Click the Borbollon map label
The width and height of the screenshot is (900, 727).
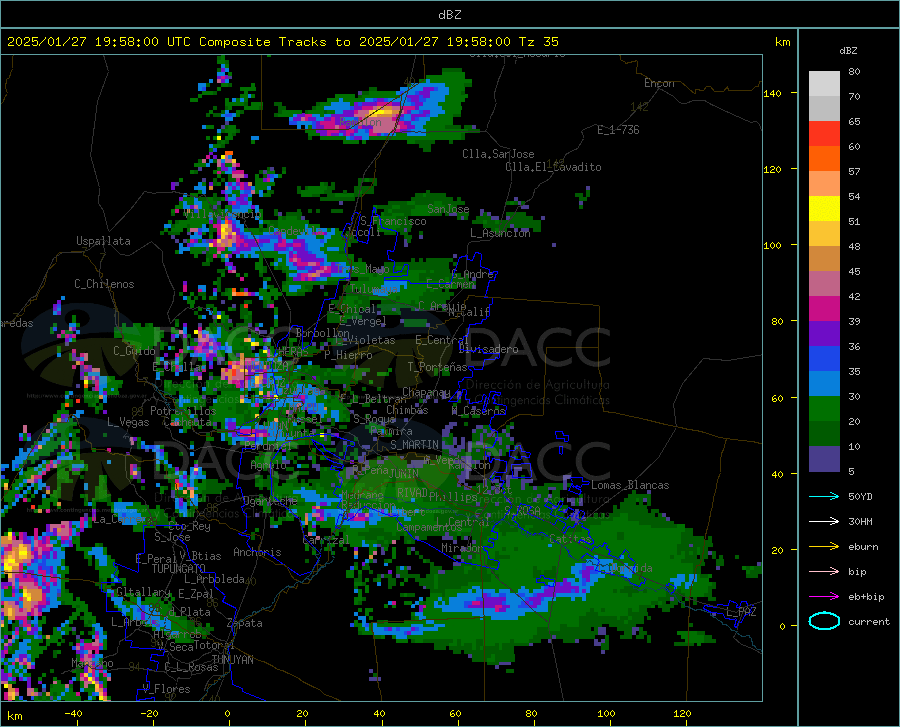(323, 333)
